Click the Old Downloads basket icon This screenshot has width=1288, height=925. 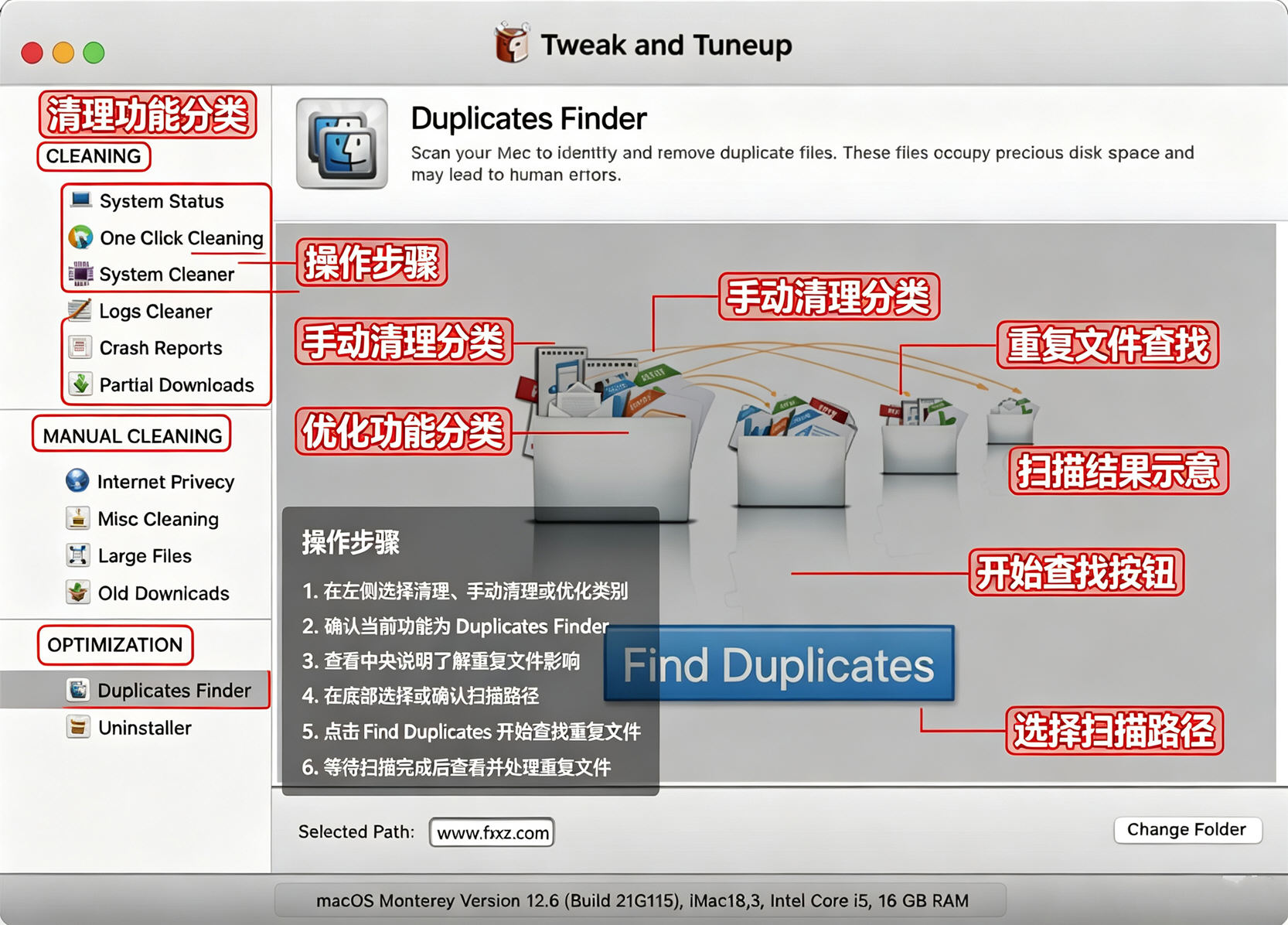77,592
